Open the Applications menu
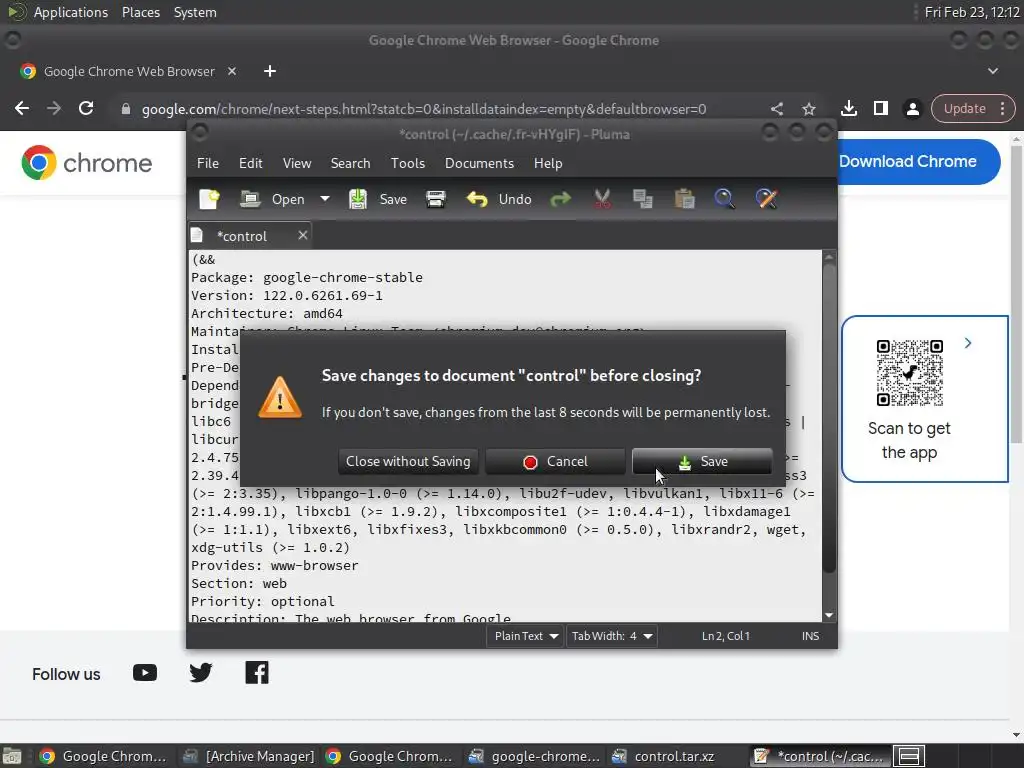The image size is (1024, 768). tap(71, 12)
